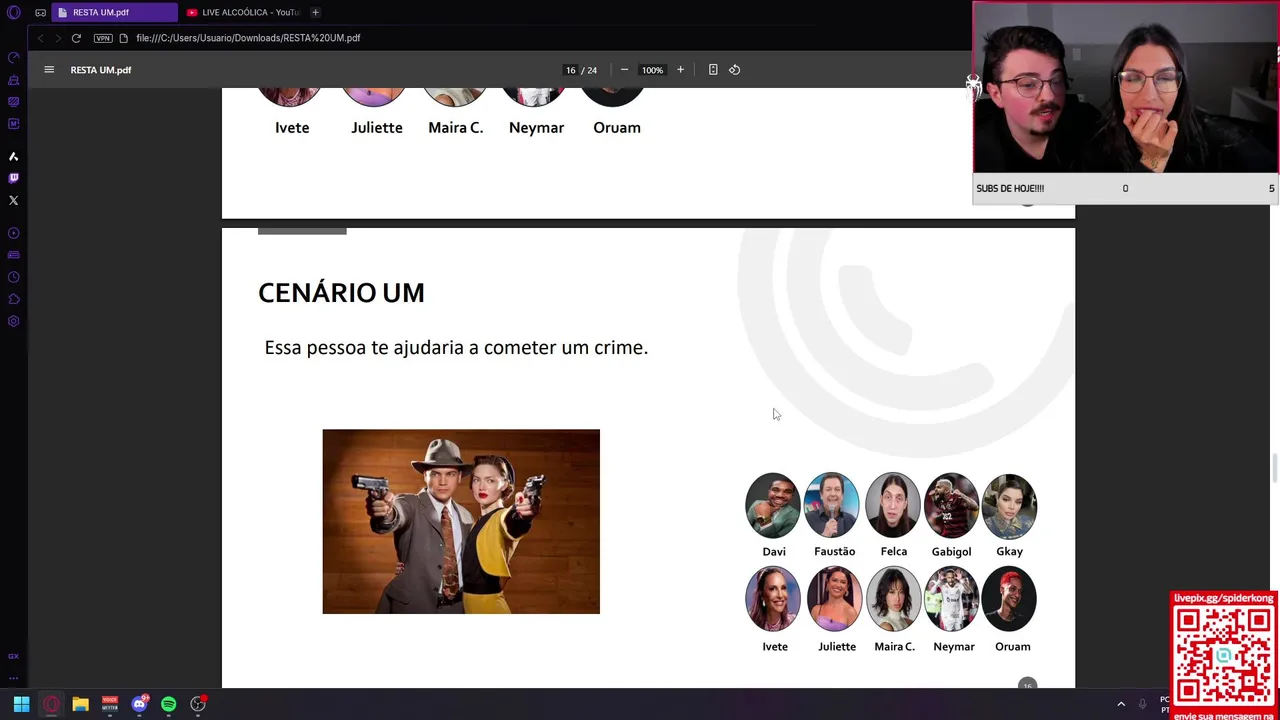1280x720 pixels.
Task: Open X (Twitter) in the sidebar
Action: pyautogui.click(x=13, y=200)
